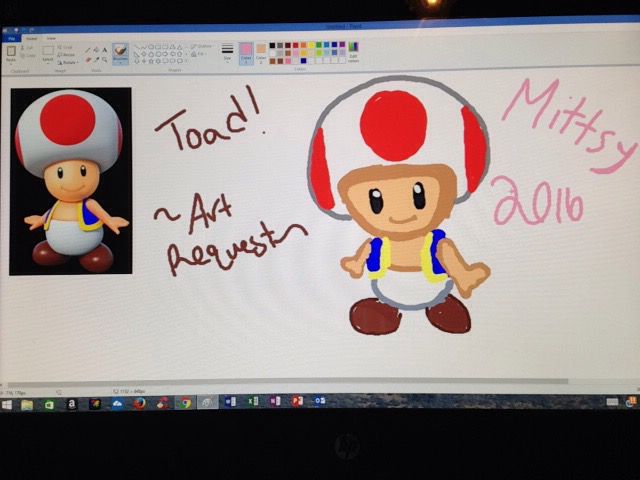
Task: Expand the Paste dropdown arrow
Action: tap(11, 62)
